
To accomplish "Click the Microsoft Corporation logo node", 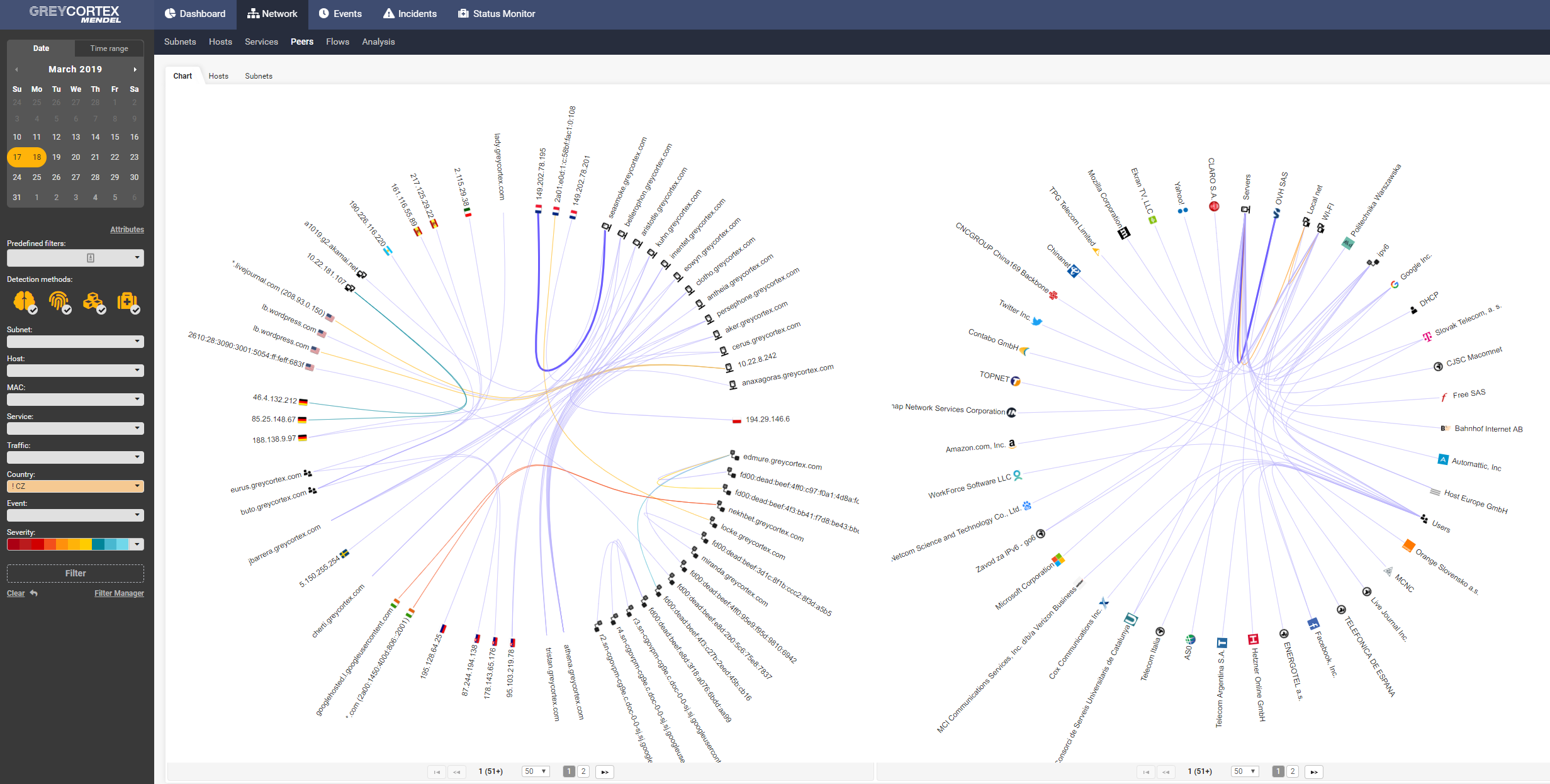I will 1059,559.
